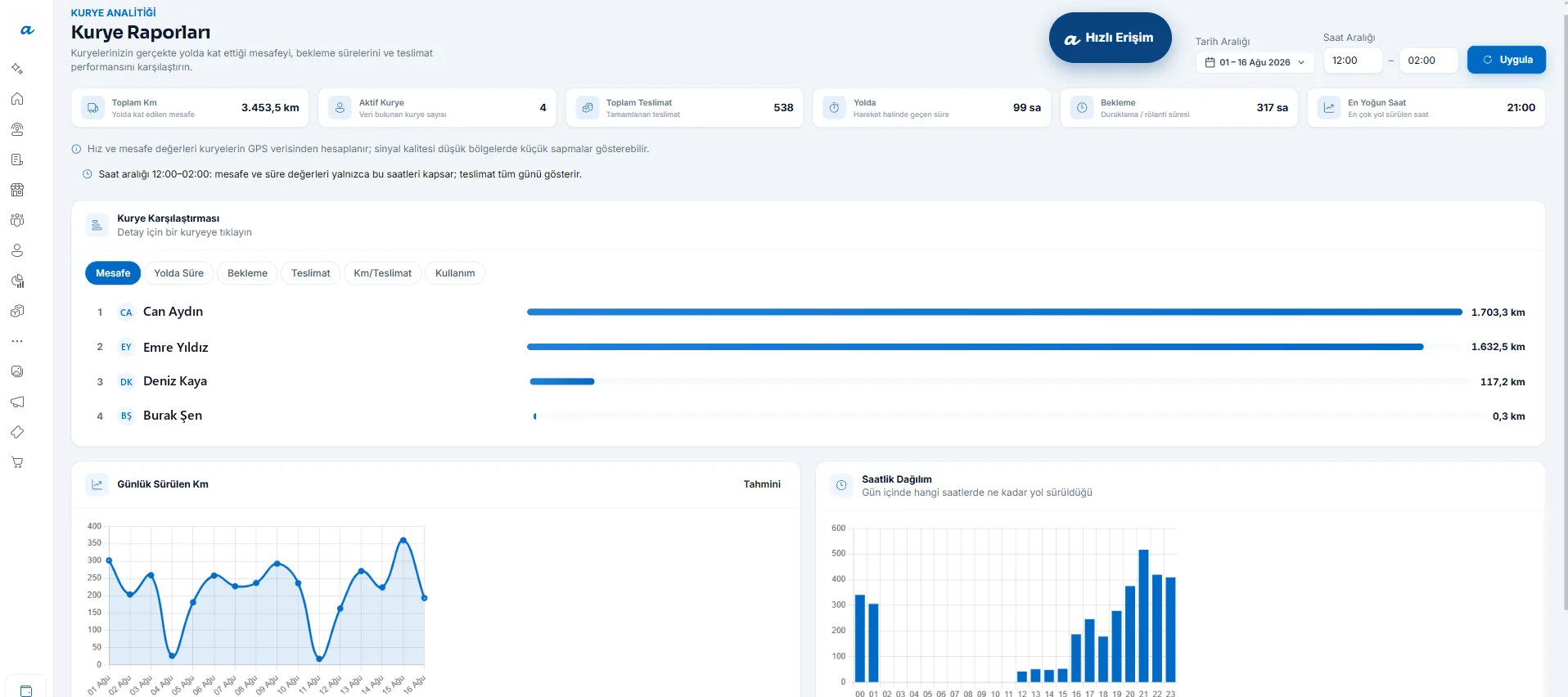
Task: Click the EY avatar badge
Action: pos(126,347)
